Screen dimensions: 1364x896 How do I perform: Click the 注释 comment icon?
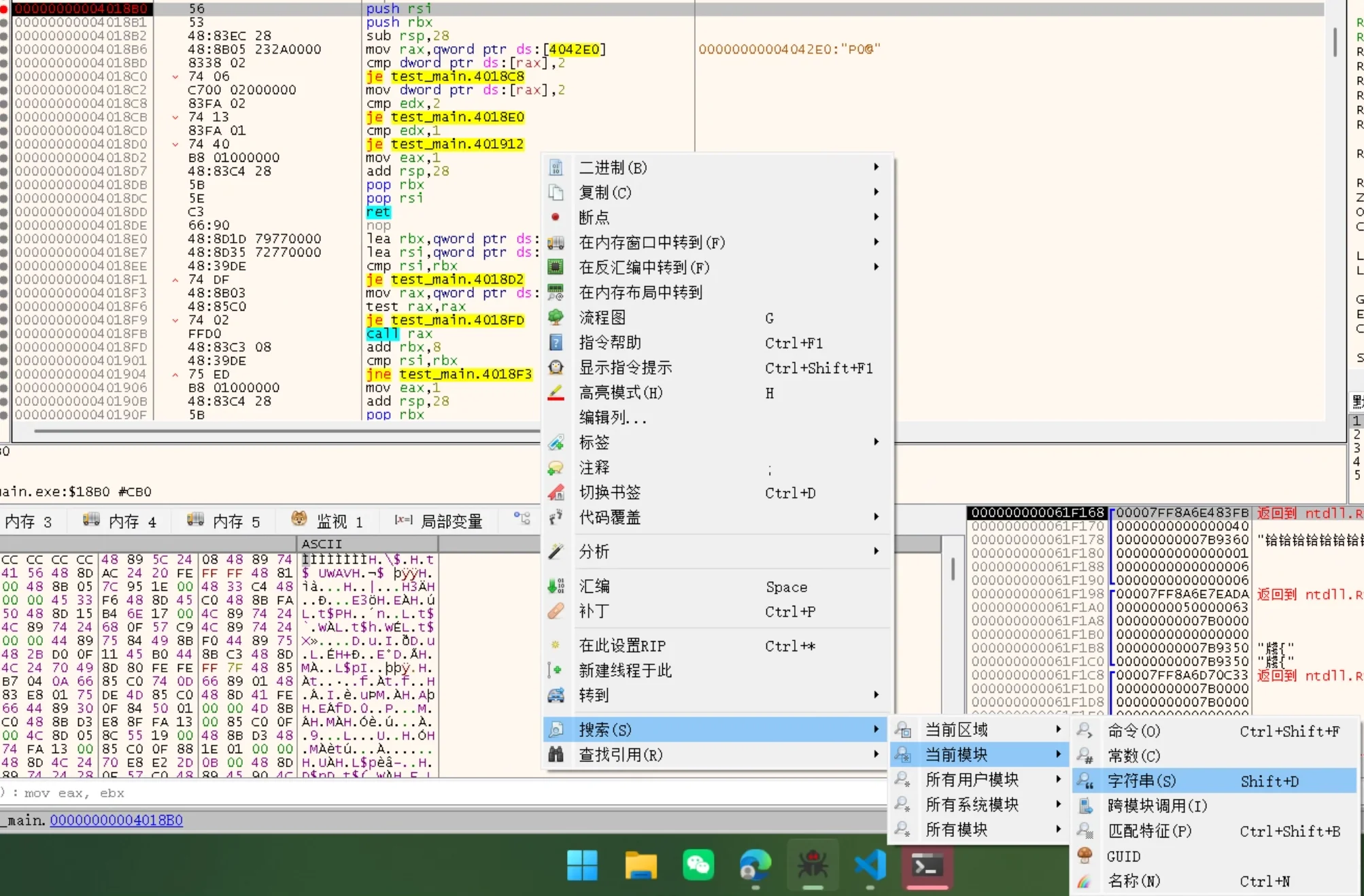[556, 468]
